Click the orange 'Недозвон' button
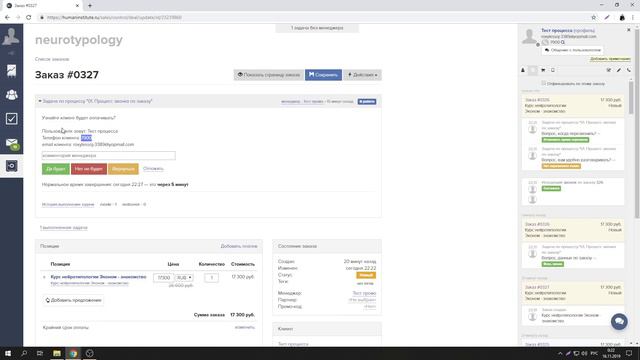 tap(123, 169)
